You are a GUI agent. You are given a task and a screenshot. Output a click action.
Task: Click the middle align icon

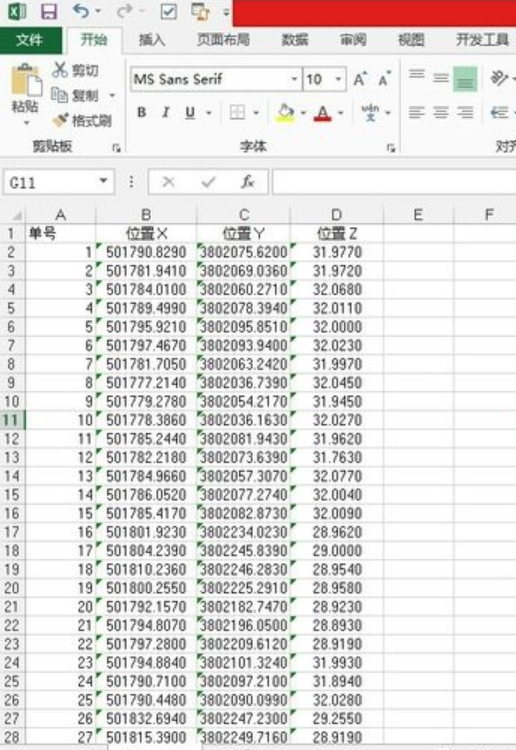click(440, 77)
